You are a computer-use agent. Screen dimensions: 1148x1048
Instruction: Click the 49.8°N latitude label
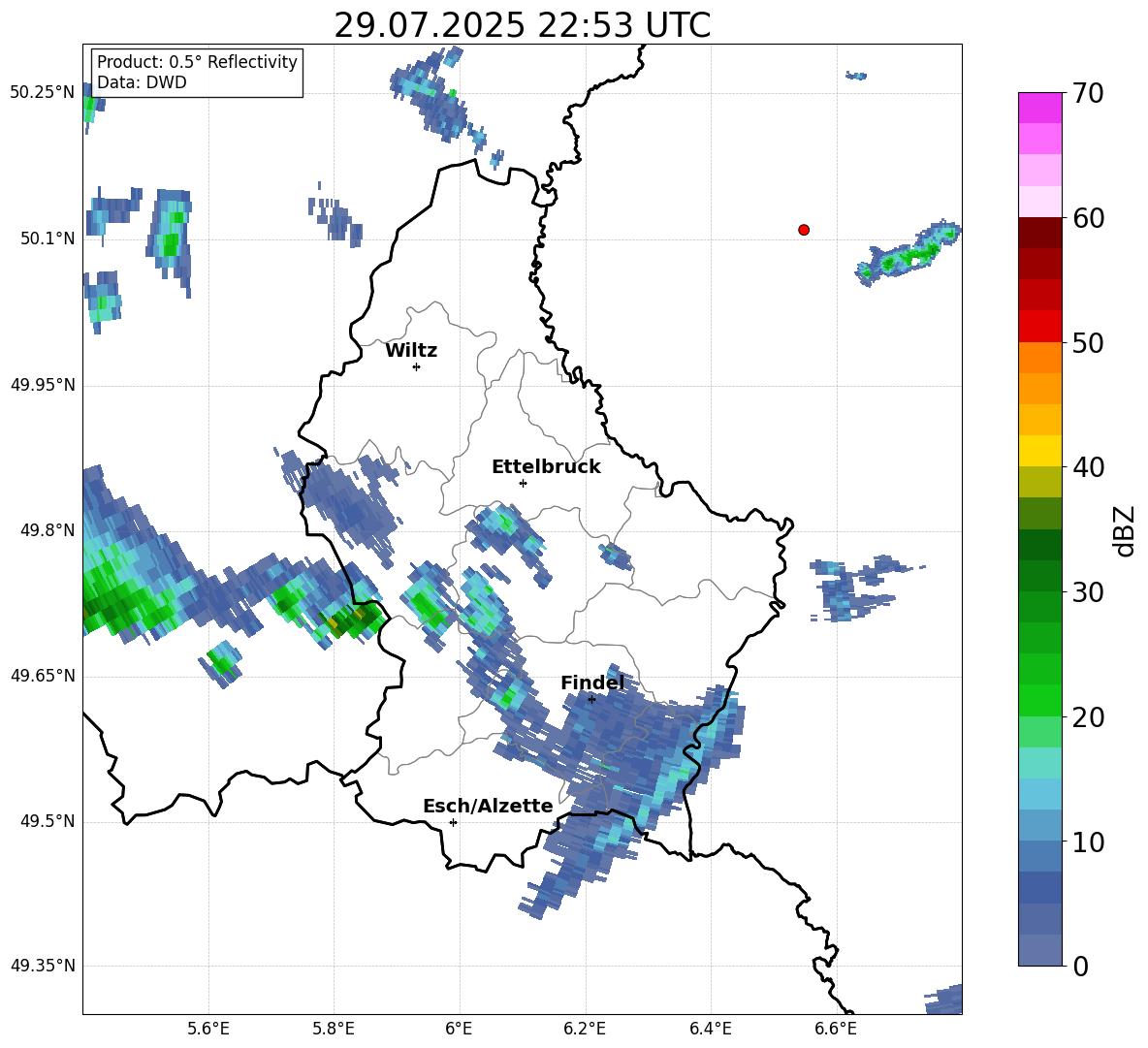click(48, 530)
